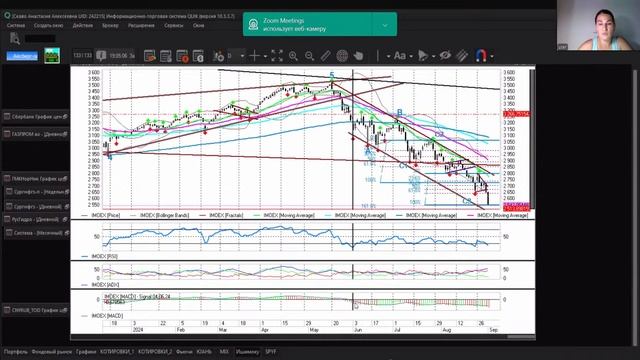Click the horizontal scrollbar thumb under the chart
The width and height of the screenshot is (640, 360).
coord(521,337)
